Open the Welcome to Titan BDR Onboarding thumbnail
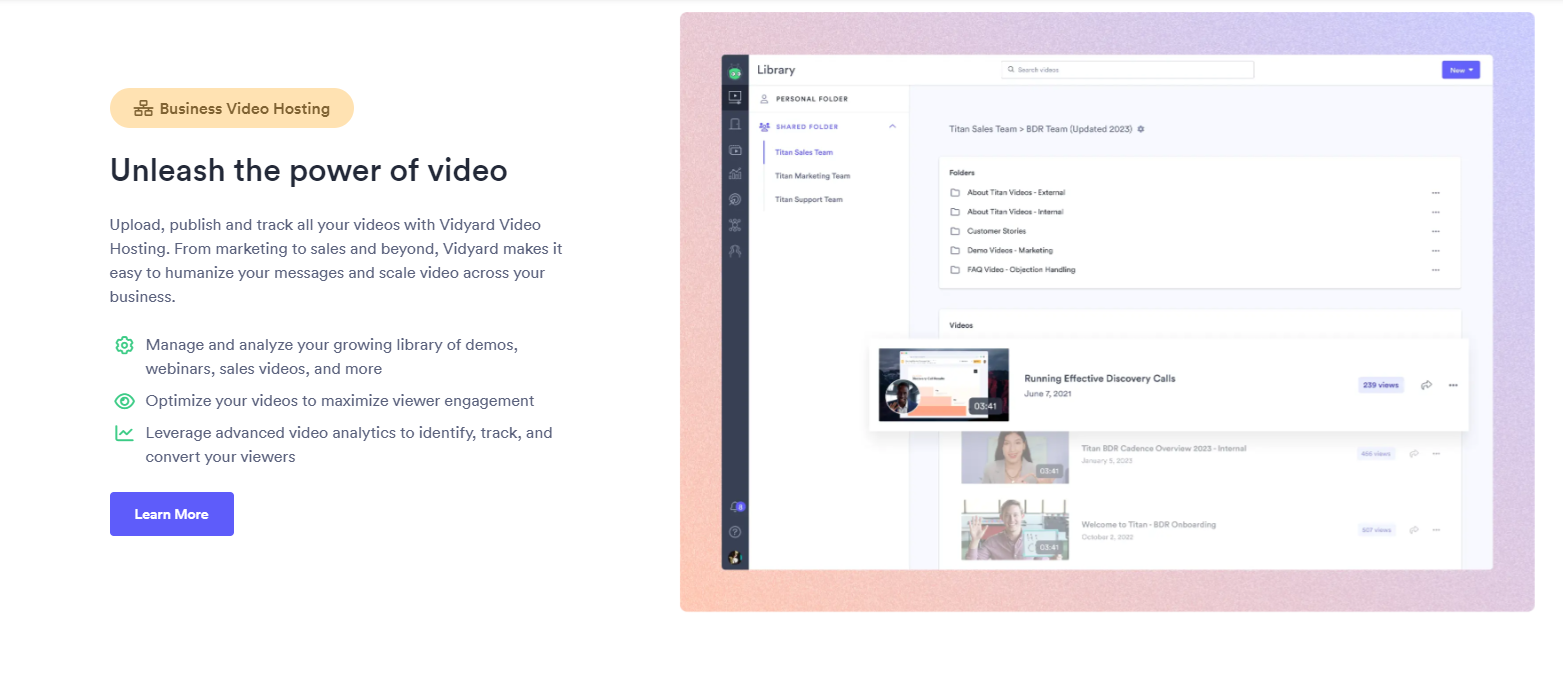The width and height of the screenshot is (1563, 673). click(x=1015, y=530)
